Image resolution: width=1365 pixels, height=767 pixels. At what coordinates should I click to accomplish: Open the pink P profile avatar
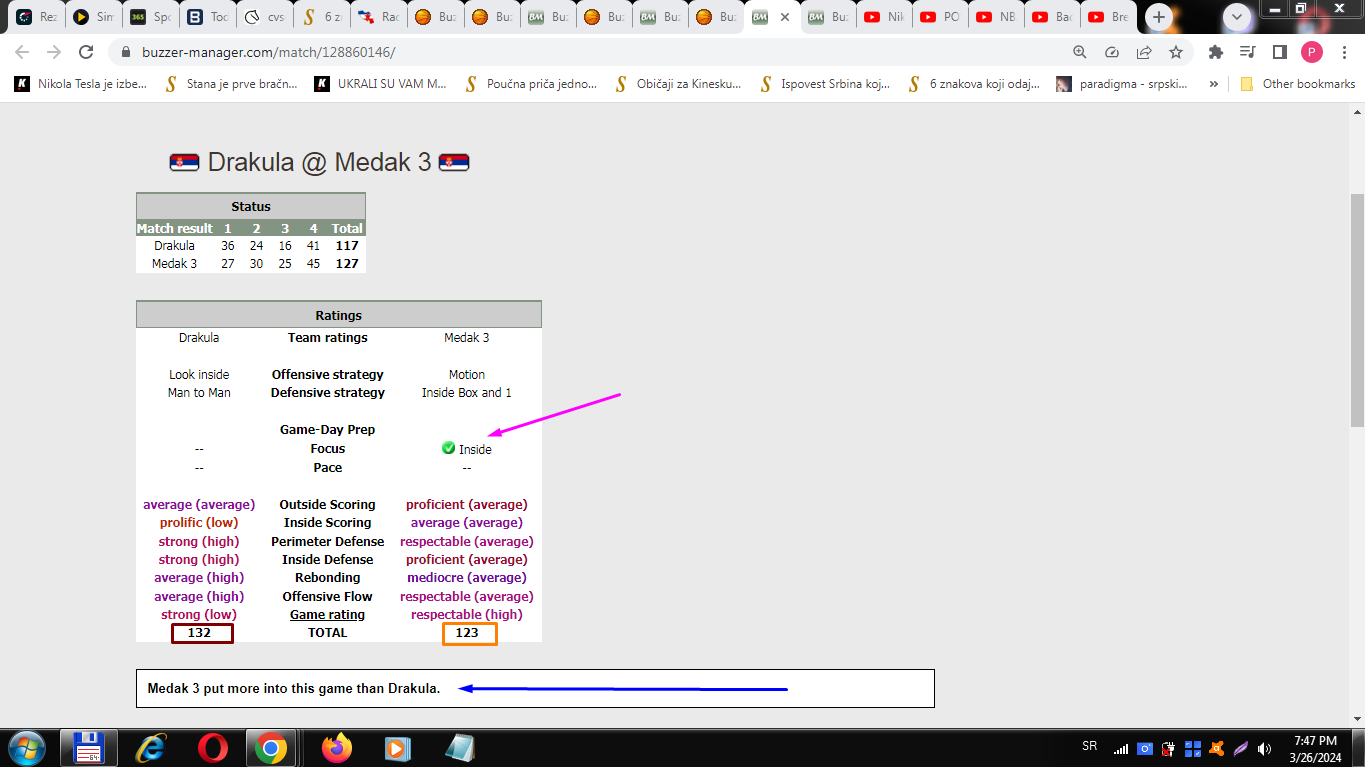pyautogui.click(x=1312, y=52)
